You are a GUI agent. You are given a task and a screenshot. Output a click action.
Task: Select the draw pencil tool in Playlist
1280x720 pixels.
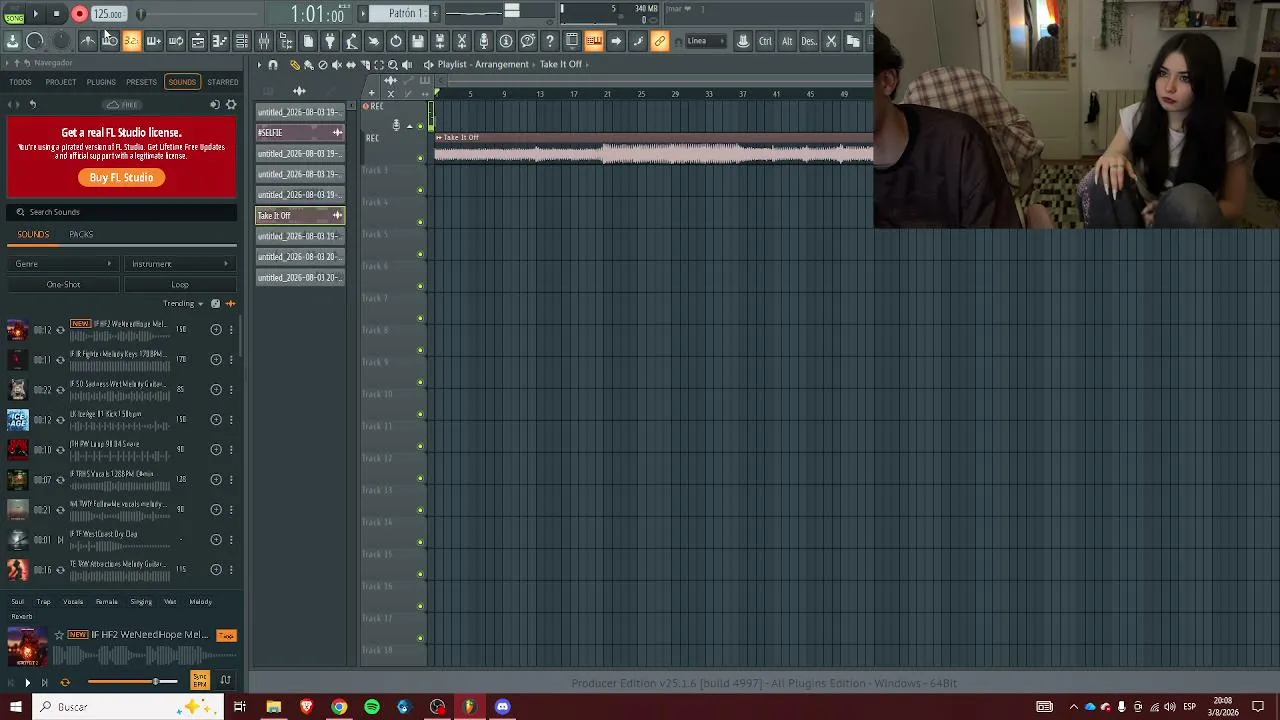[294, 65]
